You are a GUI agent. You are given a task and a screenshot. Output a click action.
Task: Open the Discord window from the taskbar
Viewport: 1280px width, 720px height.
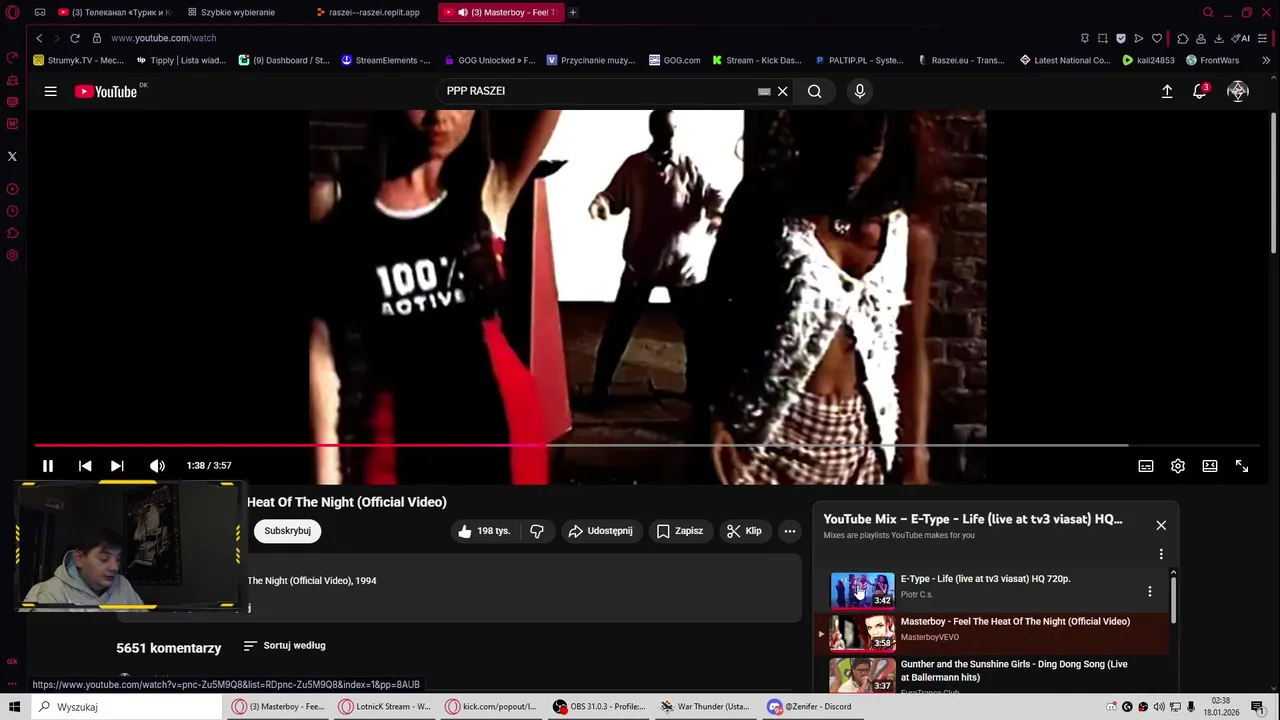point(812,707)
